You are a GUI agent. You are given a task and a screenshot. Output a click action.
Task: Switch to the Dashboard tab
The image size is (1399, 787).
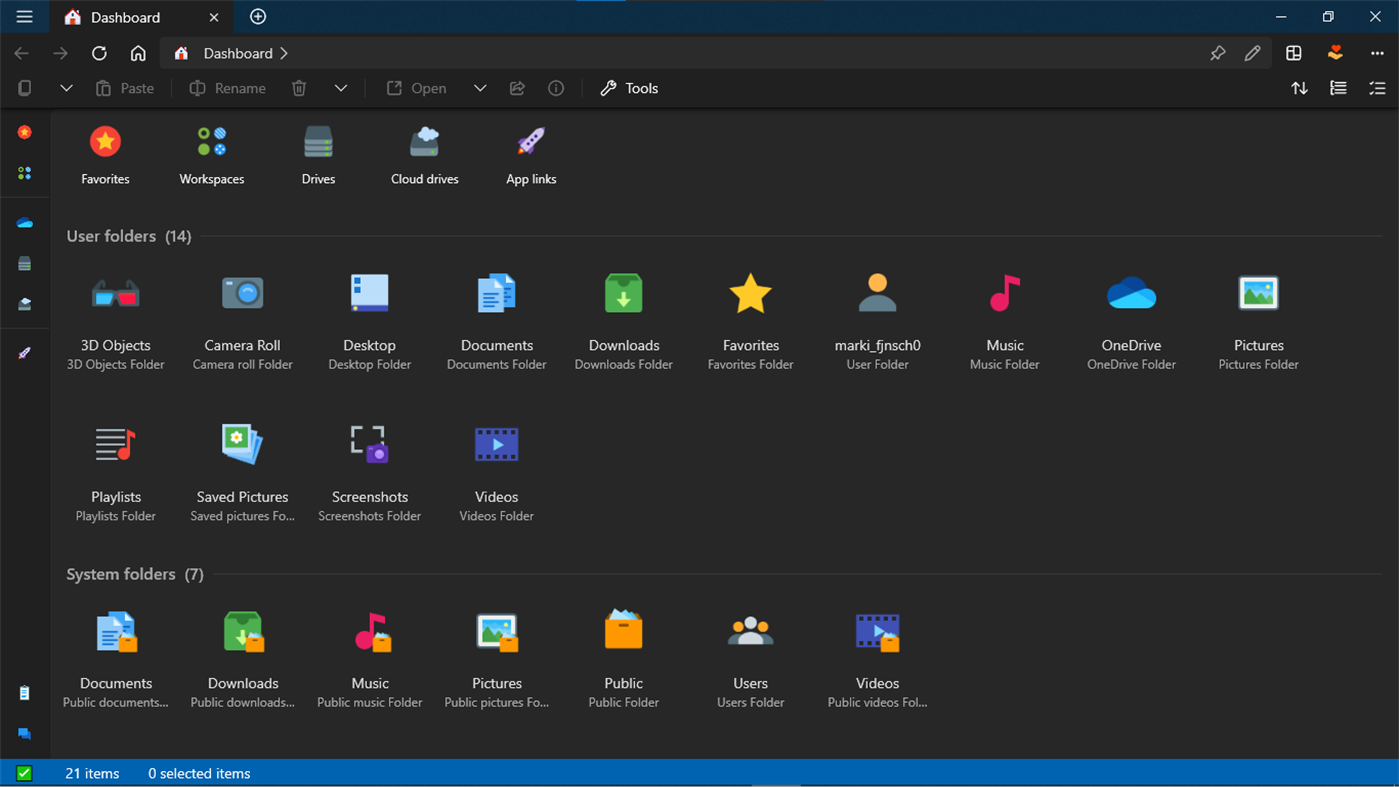coord(125,17)
